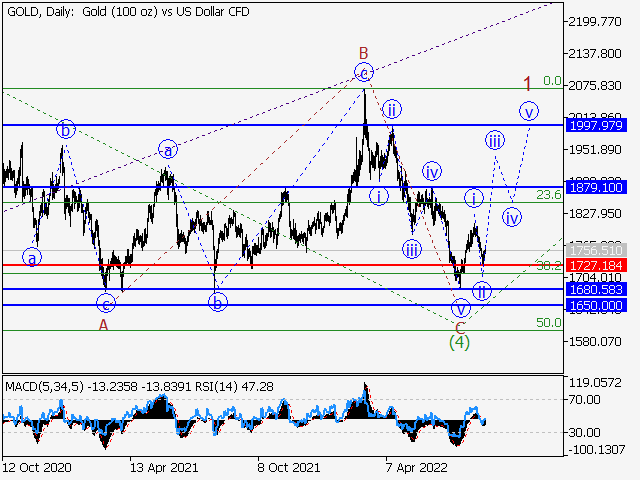
Task: Click the 1580.070 price axis label
Action: (x=595, y=341)
